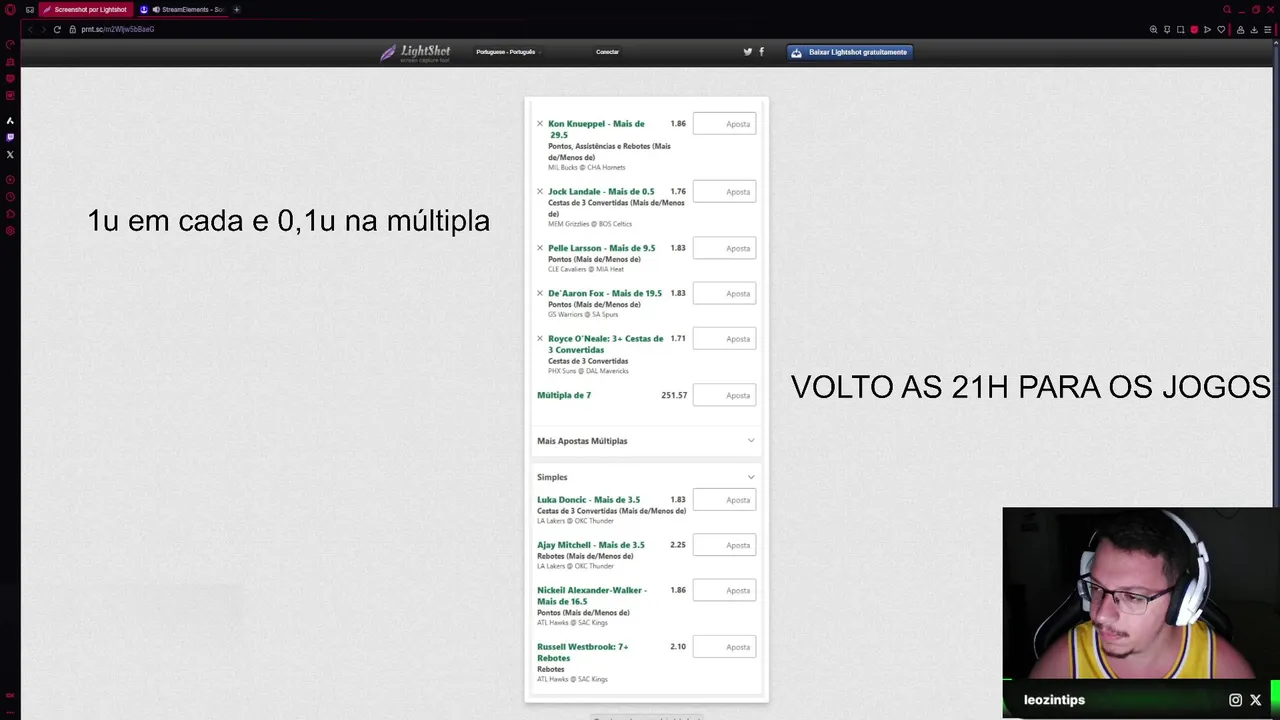The height and width of the screenshot is (720, 1280).
Task: Open browser downloads icon
Action: pyautogui.click(x=1254, y=29)
